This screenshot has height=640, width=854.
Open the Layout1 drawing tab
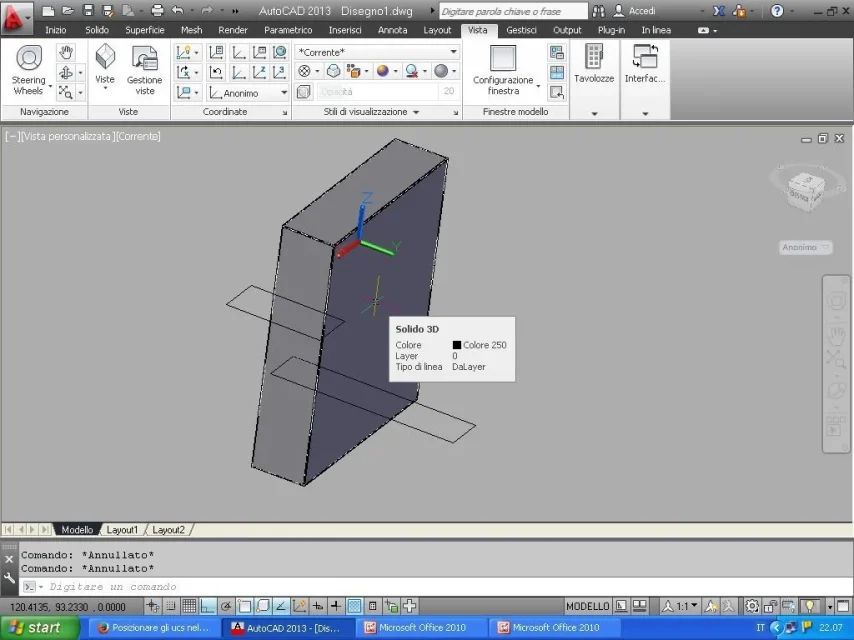122,529
